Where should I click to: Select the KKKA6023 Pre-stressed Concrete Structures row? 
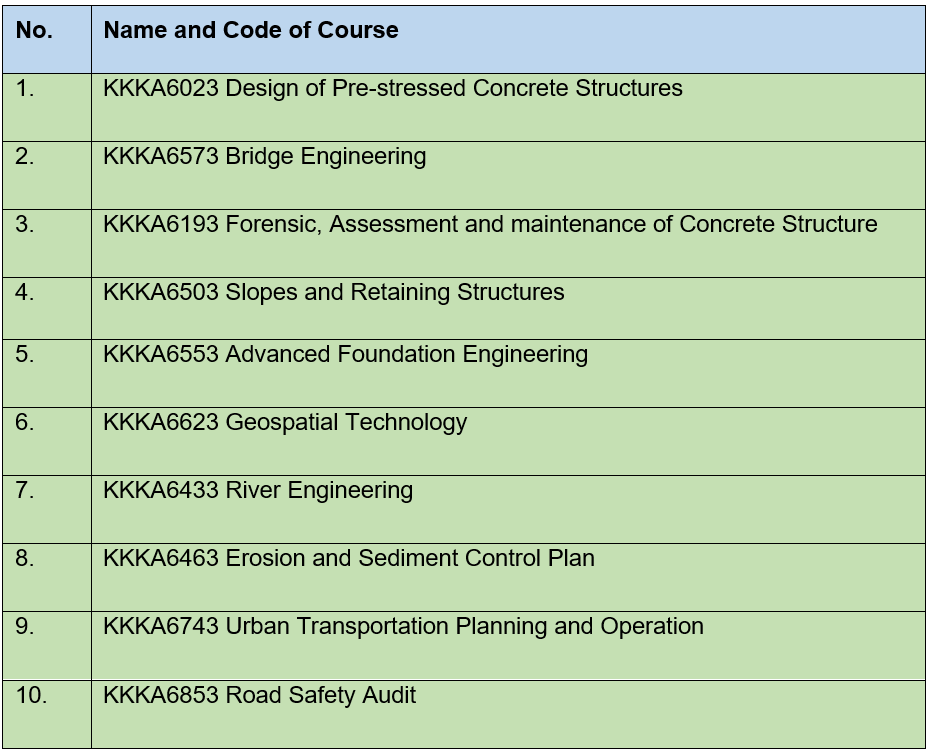click(392, 89)
